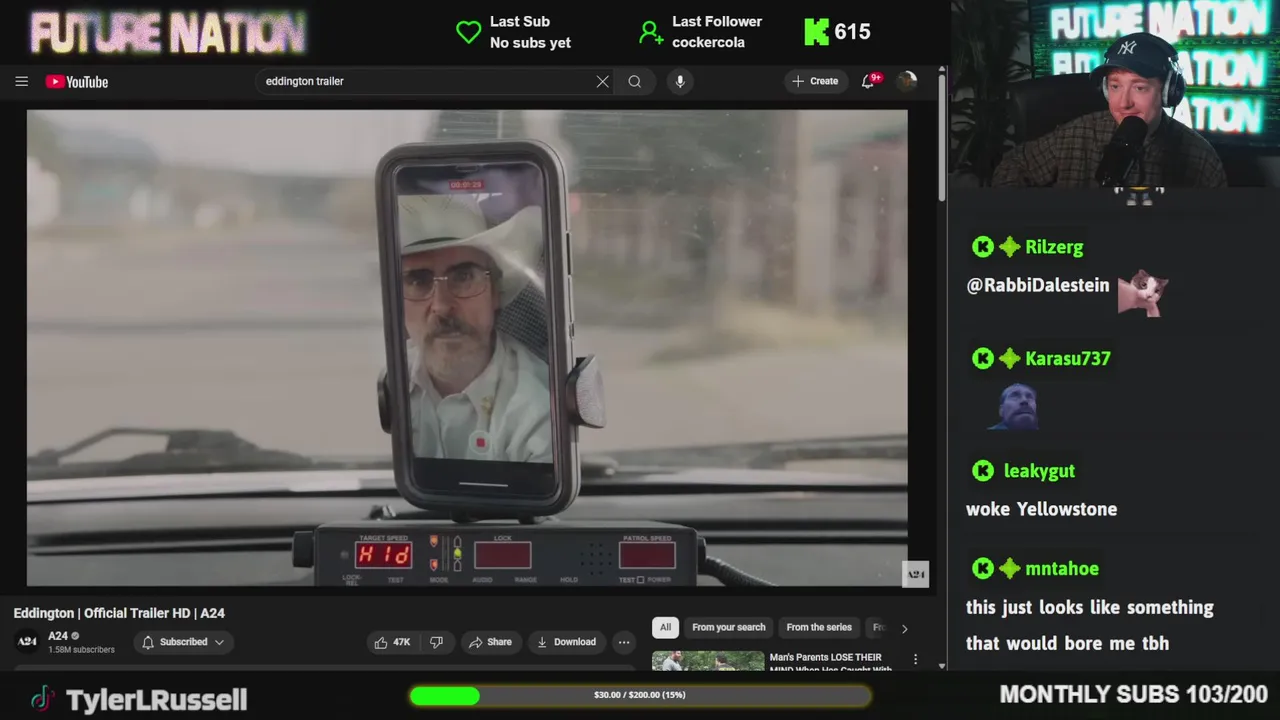This screenshot has width=1280, height=720.
Task: Dislike the video with thumbs down
Action: pos(436,642)
